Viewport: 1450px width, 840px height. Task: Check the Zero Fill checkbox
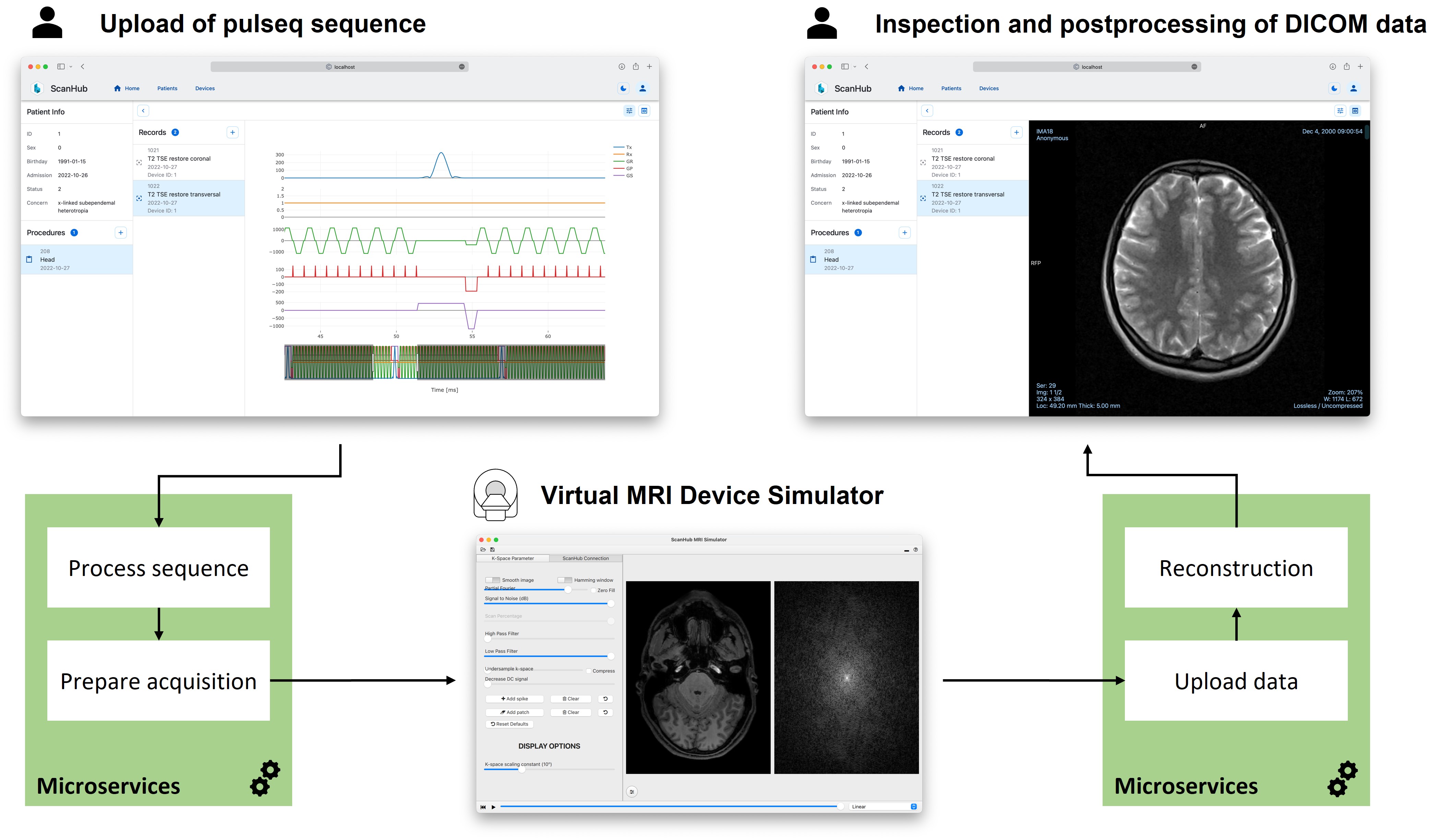(x=594, y=590)
